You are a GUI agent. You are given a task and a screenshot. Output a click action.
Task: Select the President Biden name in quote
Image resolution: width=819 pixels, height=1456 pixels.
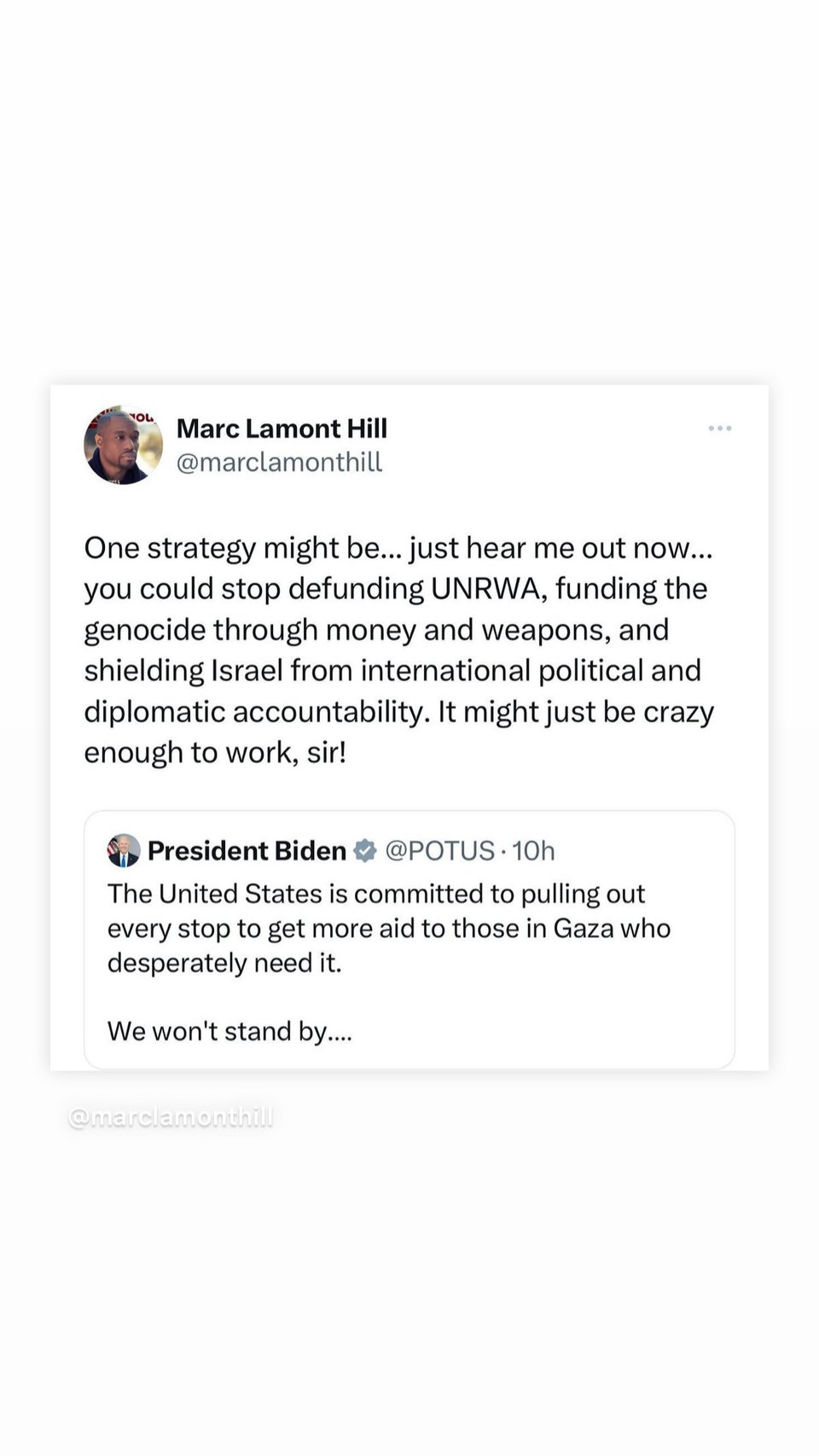tap(247, 851)
